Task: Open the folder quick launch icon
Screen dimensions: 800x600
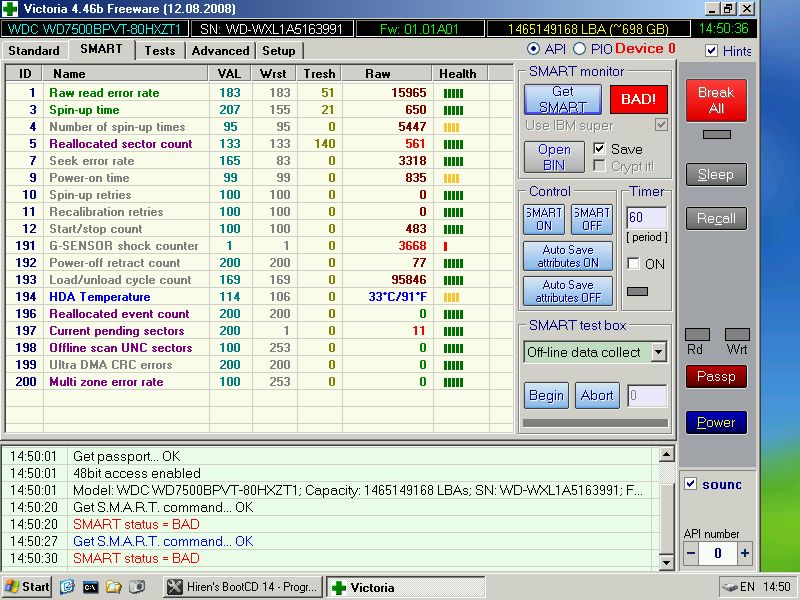Action: [113, 587]
